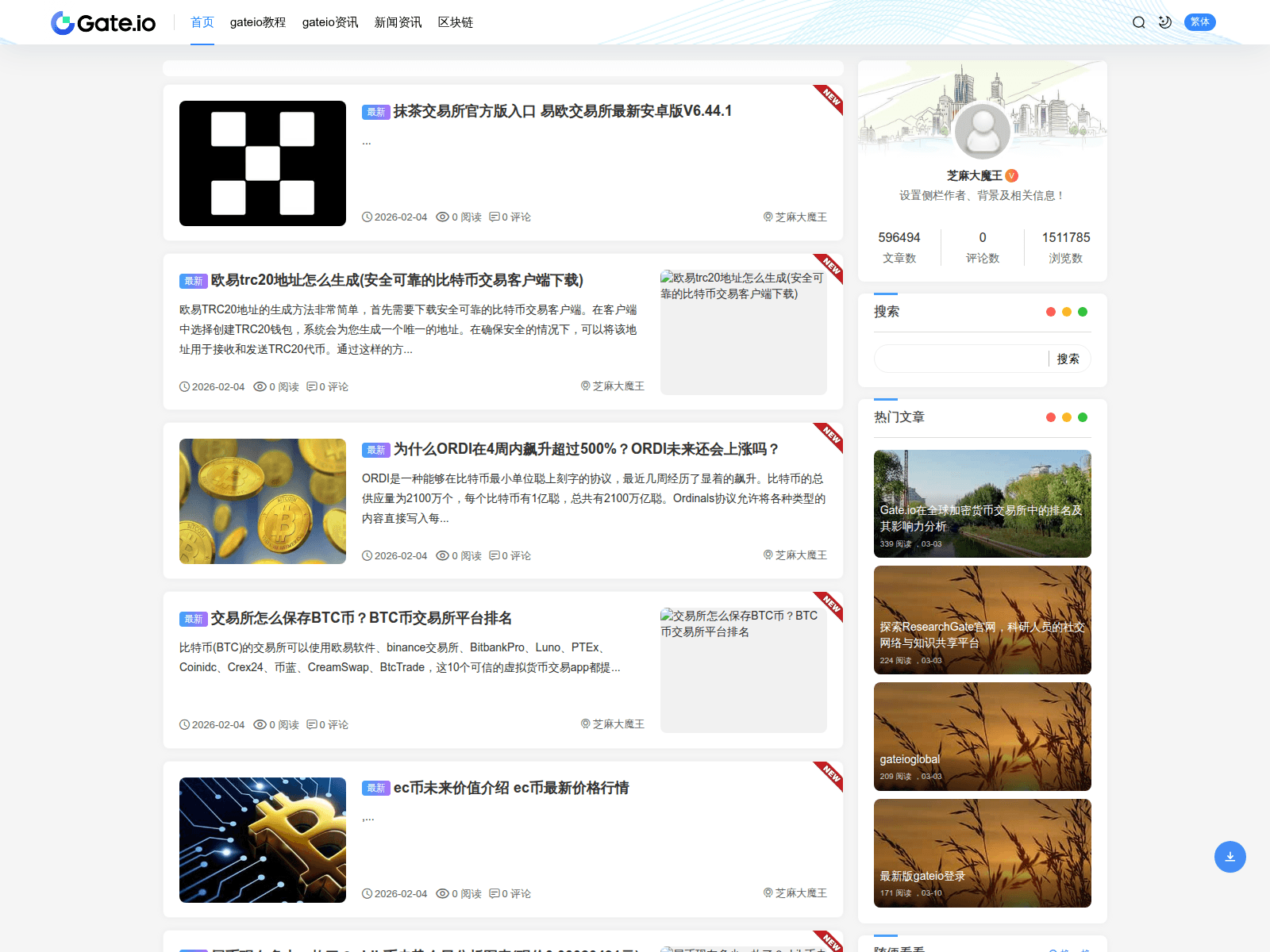Toggle the red dot on the 搜索 panel
The image size is (1270, 952).
[1051, 312]
